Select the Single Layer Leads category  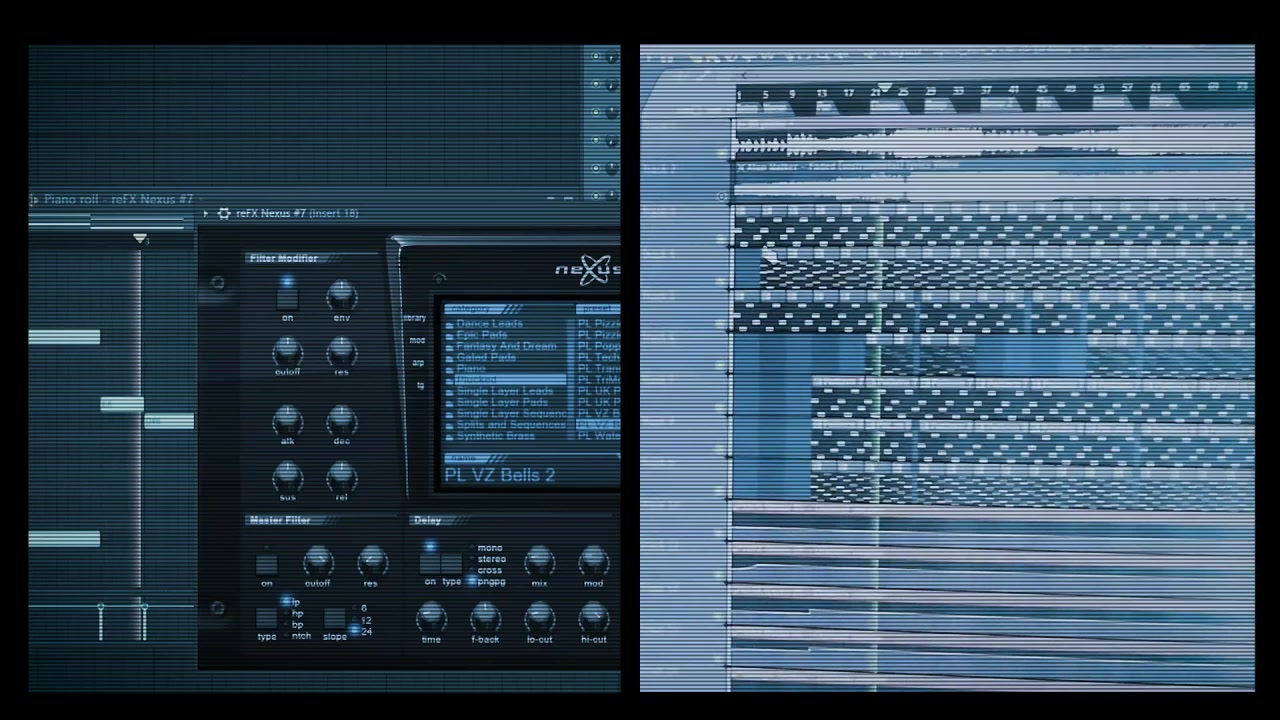click(x=504, y=391)
